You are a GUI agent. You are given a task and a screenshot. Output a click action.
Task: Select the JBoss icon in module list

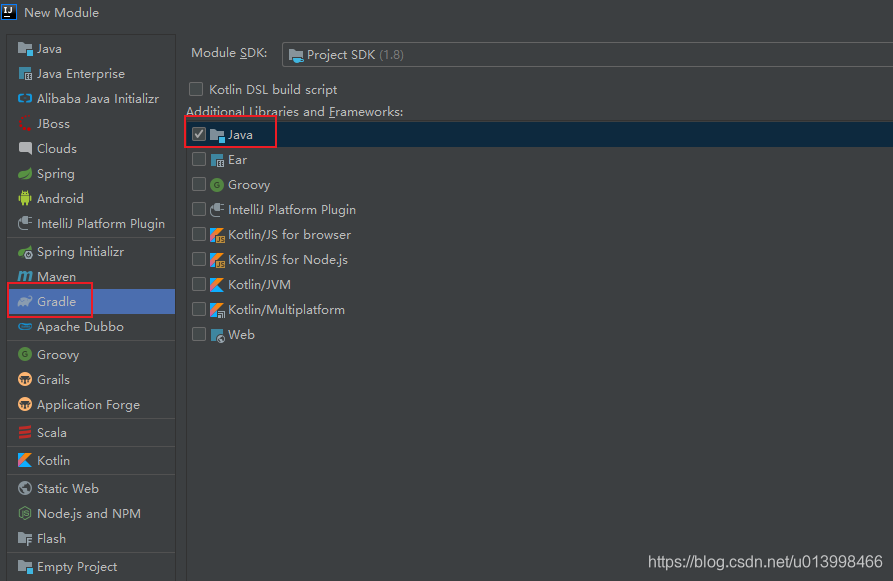pyautogui.click(x=25, y=124)
